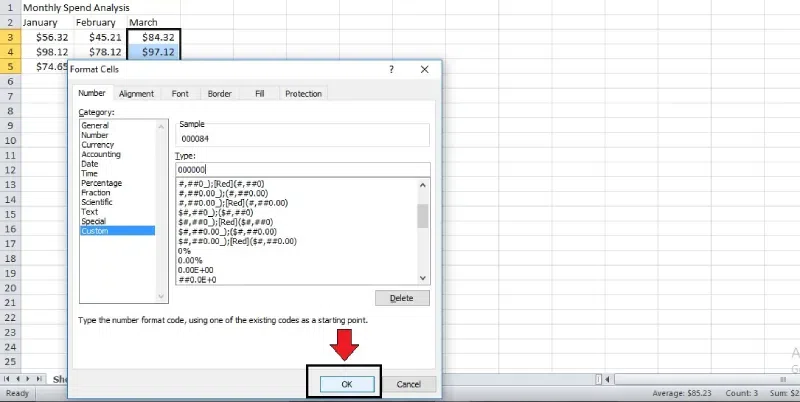This screenshot has height=402, width=800.
Task: Select cell with value $45.21
Action: tap(101, 37)
